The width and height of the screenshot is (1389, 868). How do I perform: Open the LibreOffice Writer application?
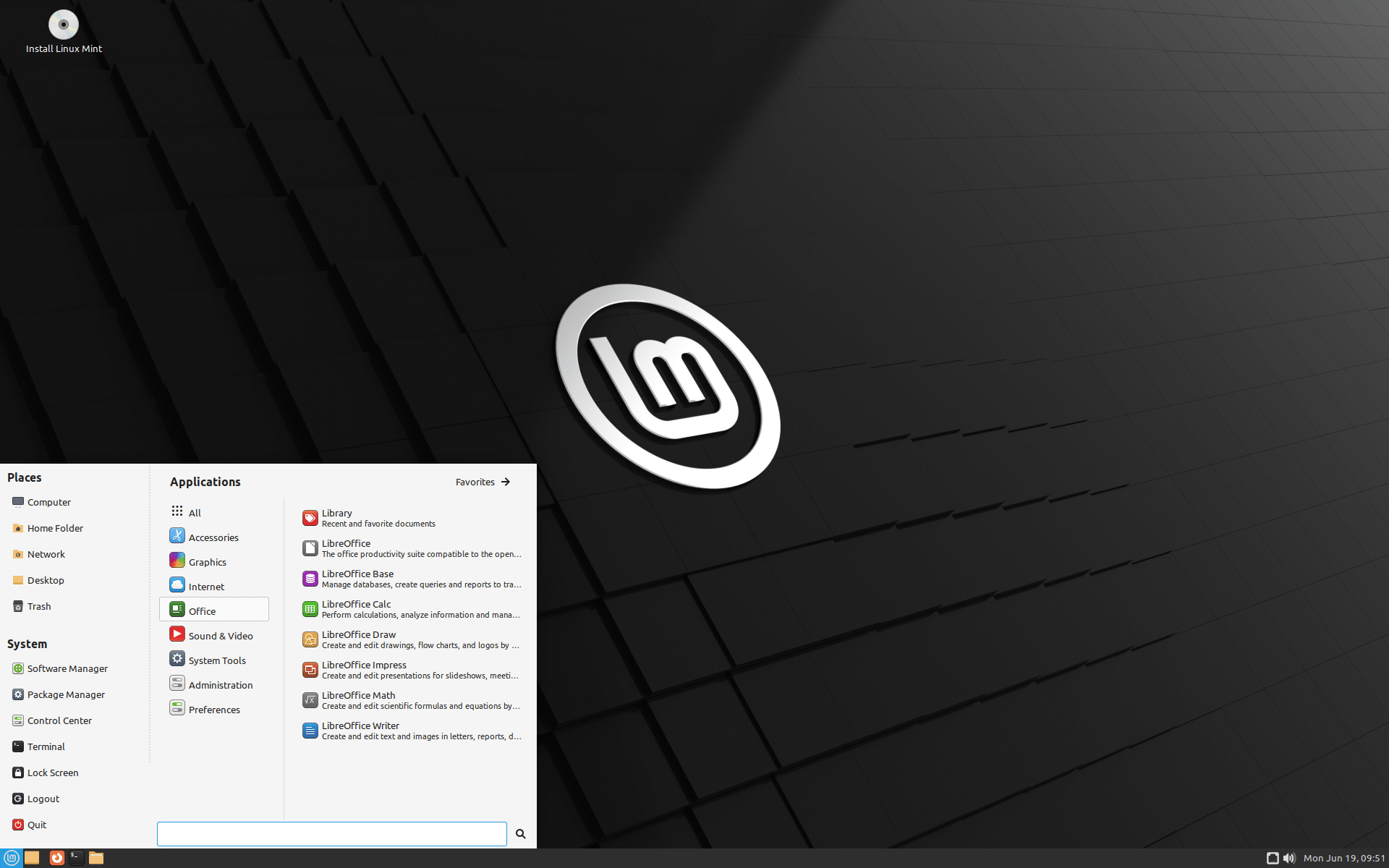[x=360, y=730]
